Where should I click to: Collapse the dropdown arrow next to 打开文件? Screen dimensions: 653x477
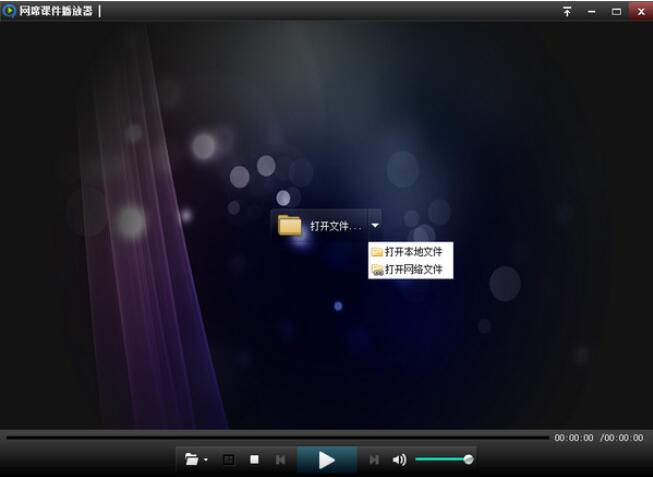pos(374,225)
